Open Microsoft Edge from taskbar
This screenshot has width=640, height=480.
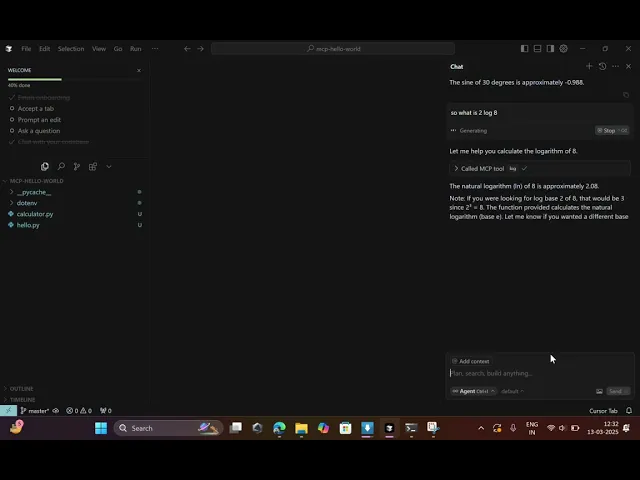(x=279, y=428)
